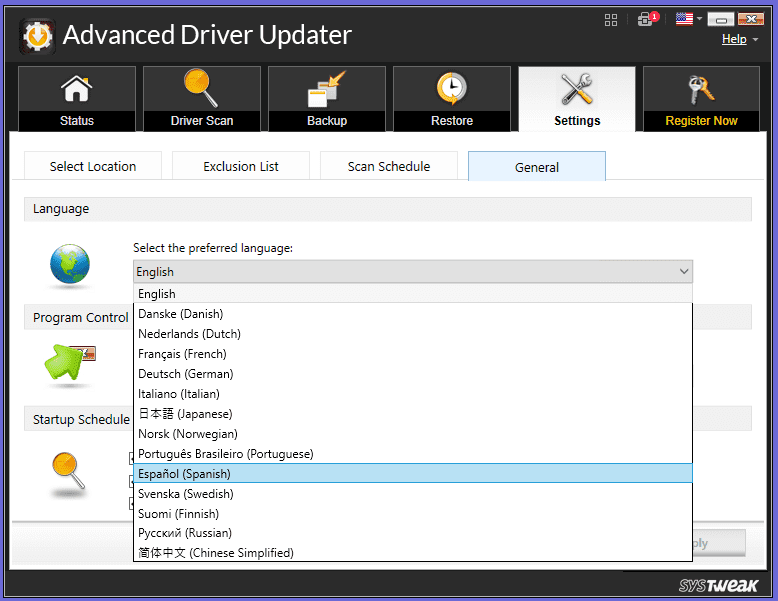Switch to the Select Location tab
Image resolution: width=778 pixels, height=601 pixels.
93,166
